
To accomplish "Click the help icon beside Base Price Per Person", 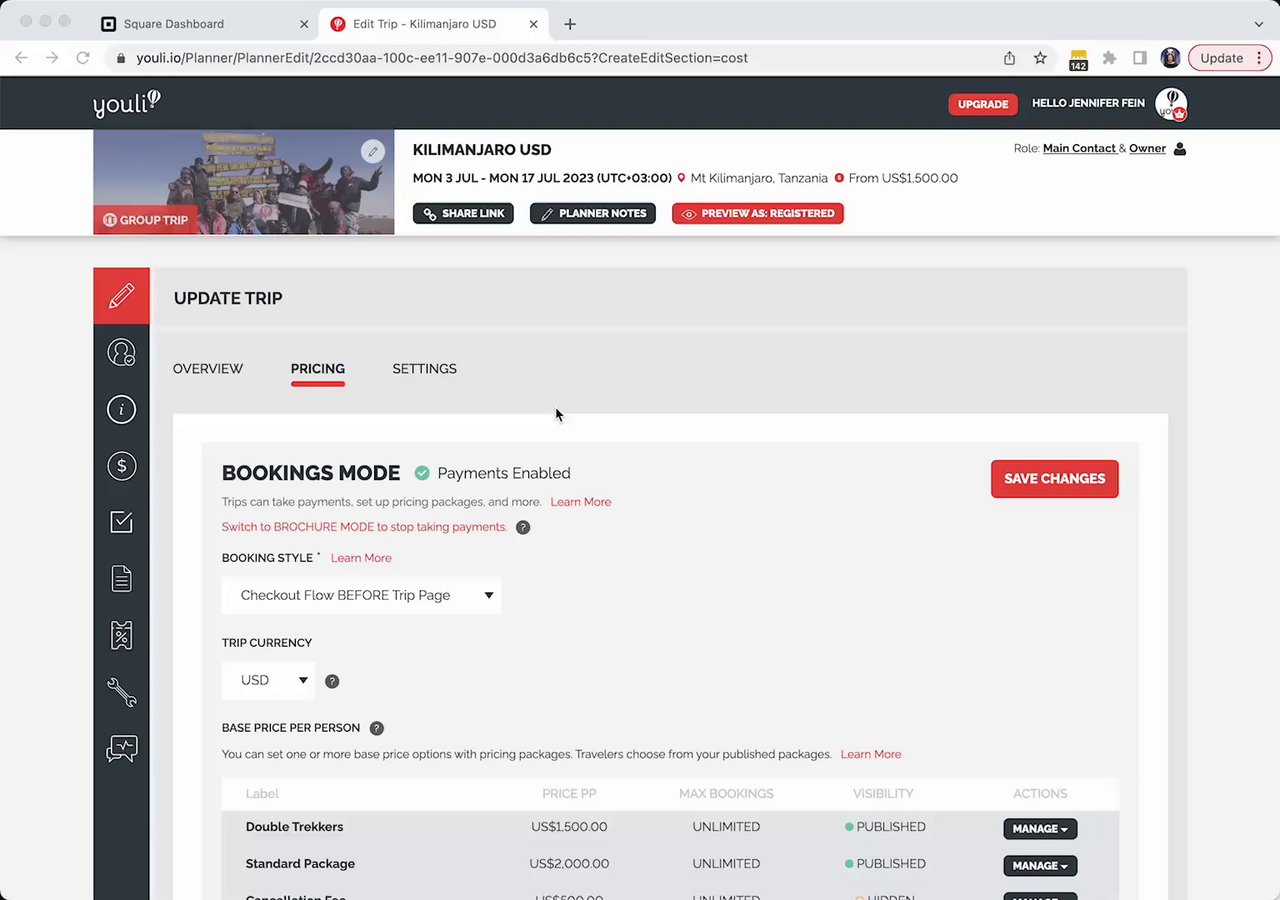I will click(377, 728).
